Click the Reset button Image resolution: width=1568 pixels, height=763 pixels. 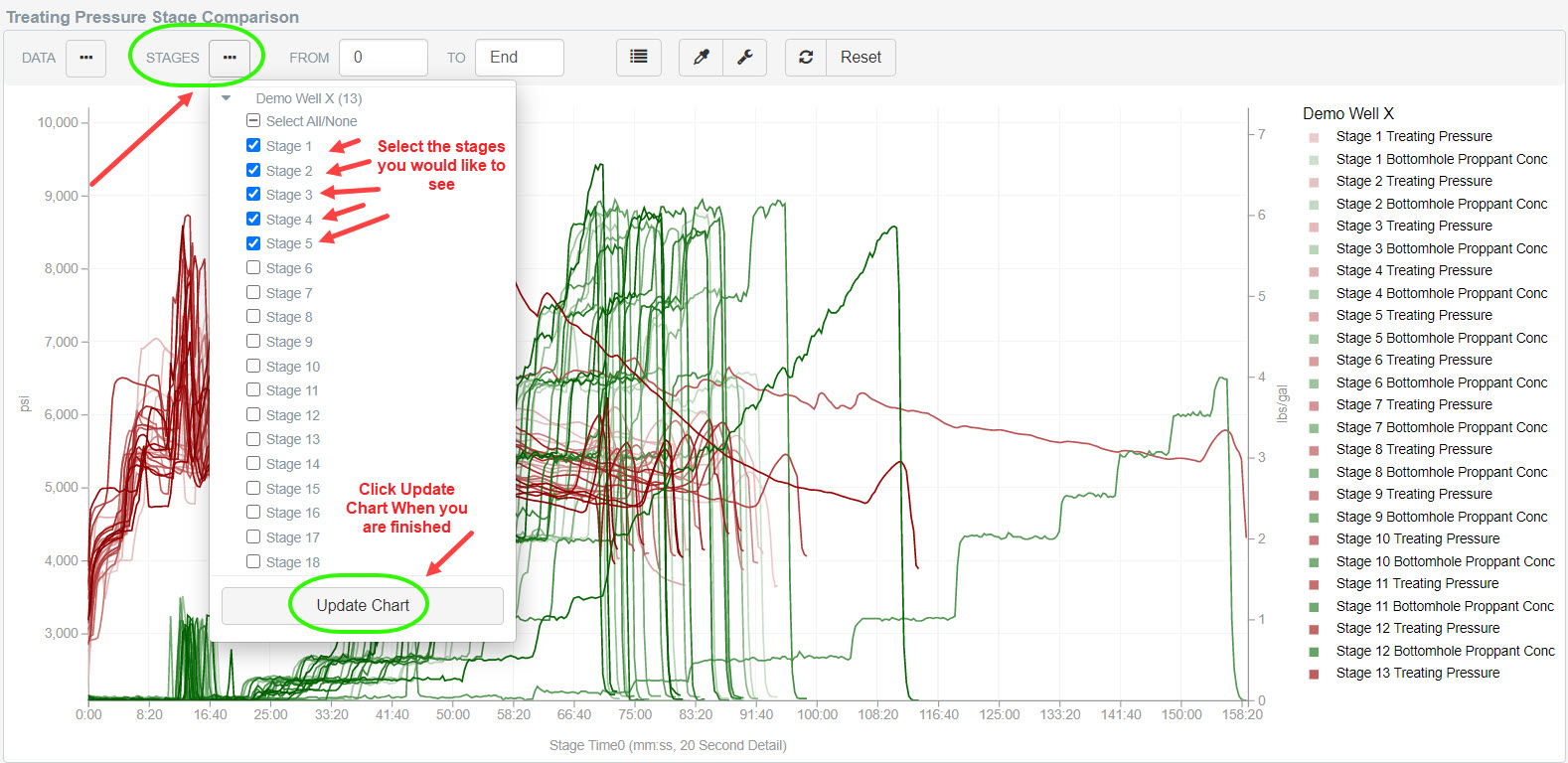[x=861, y=58]
